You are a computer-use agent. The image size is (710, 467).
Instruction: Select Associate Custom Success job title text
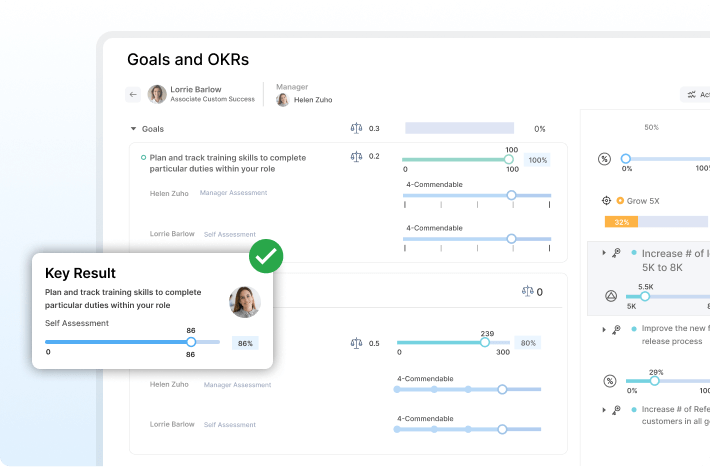tap(212, 99)
